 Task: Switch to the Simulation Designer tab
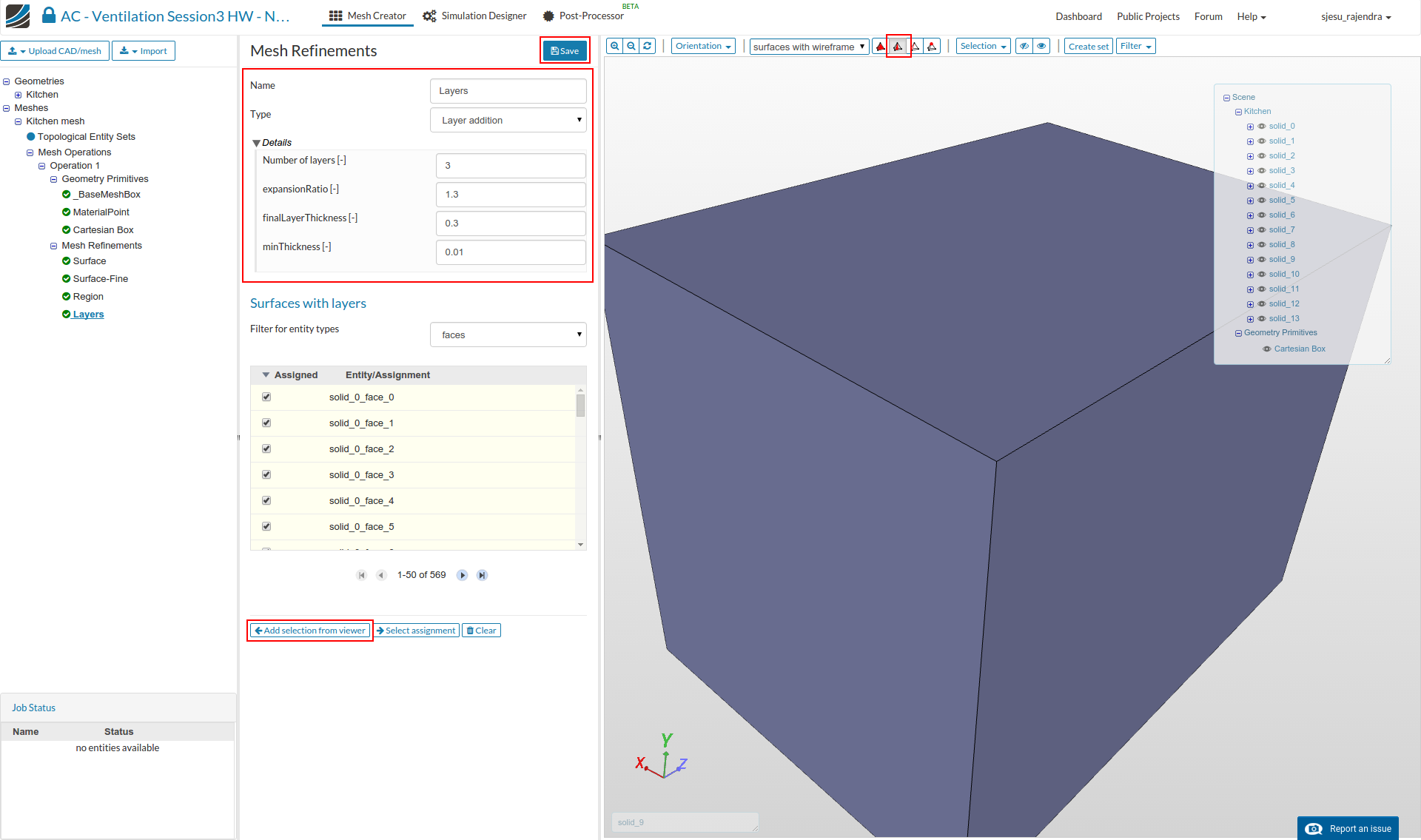tap(474, 16)
